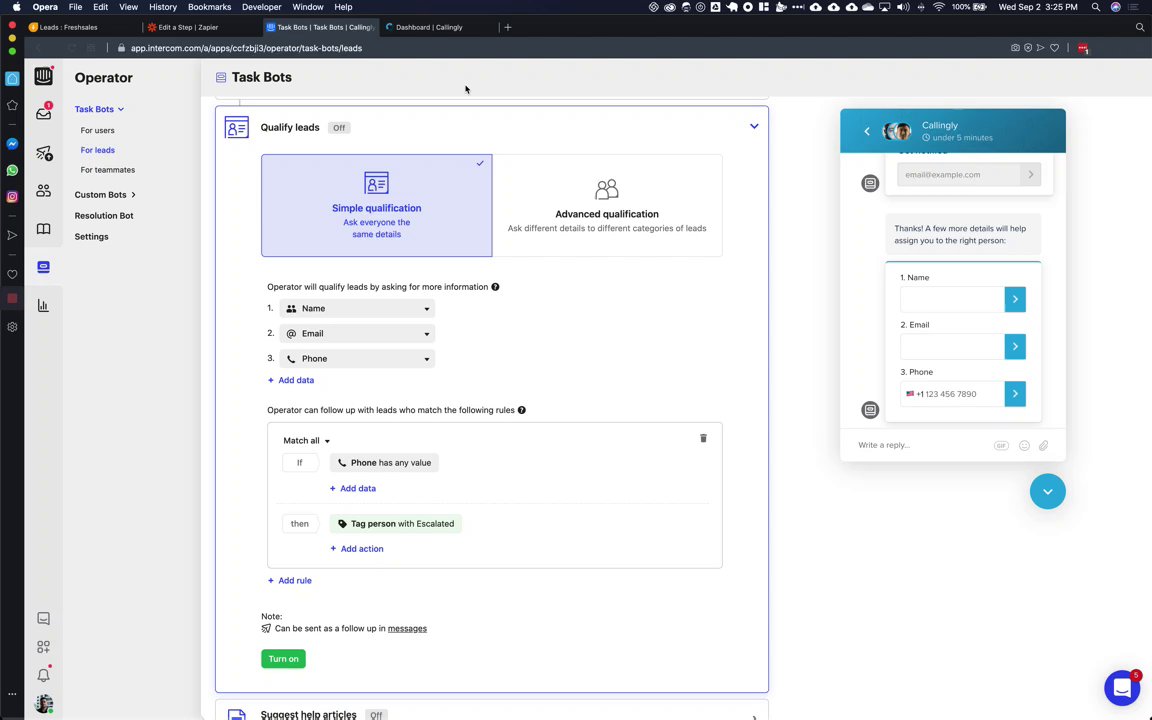
Task: Click Add data below Phone field
Action: 291,380
